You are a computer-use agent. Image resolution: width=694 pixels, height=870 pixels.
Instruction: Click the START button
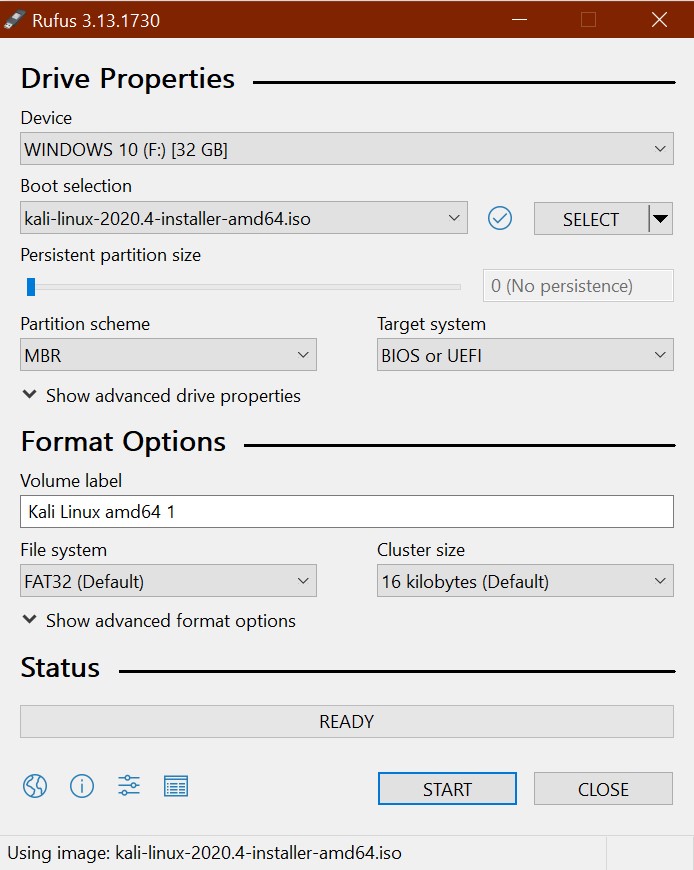(x=447, y=788)
